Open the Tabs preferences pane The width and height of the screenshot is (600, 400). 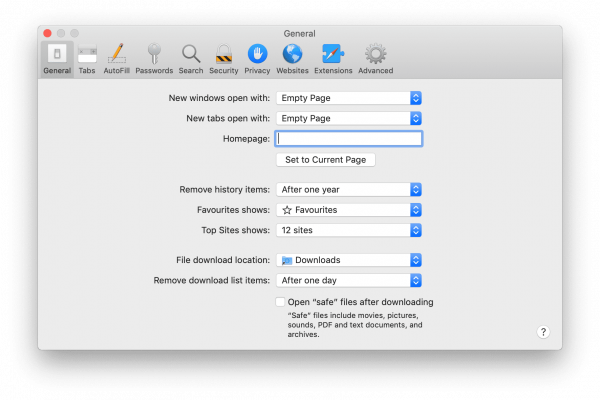click(87, 59)
